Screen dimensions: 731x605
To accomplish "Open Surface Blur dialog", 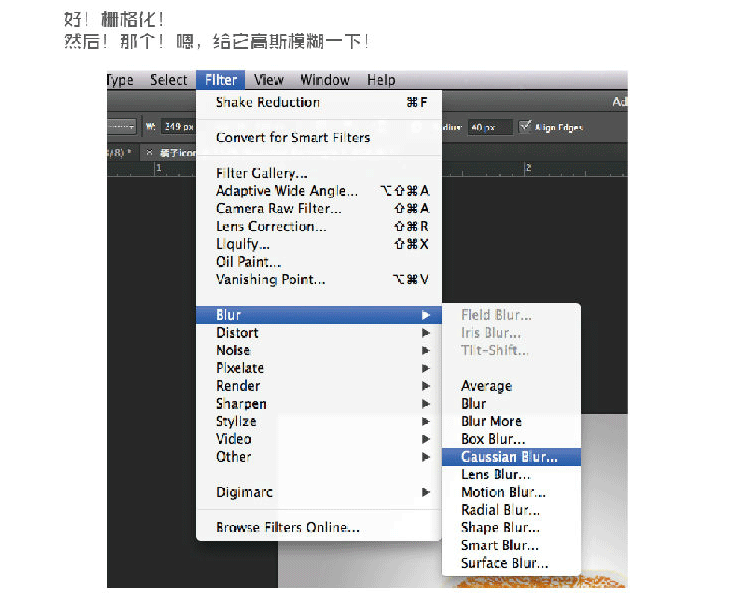I will [x=511, y=563].
